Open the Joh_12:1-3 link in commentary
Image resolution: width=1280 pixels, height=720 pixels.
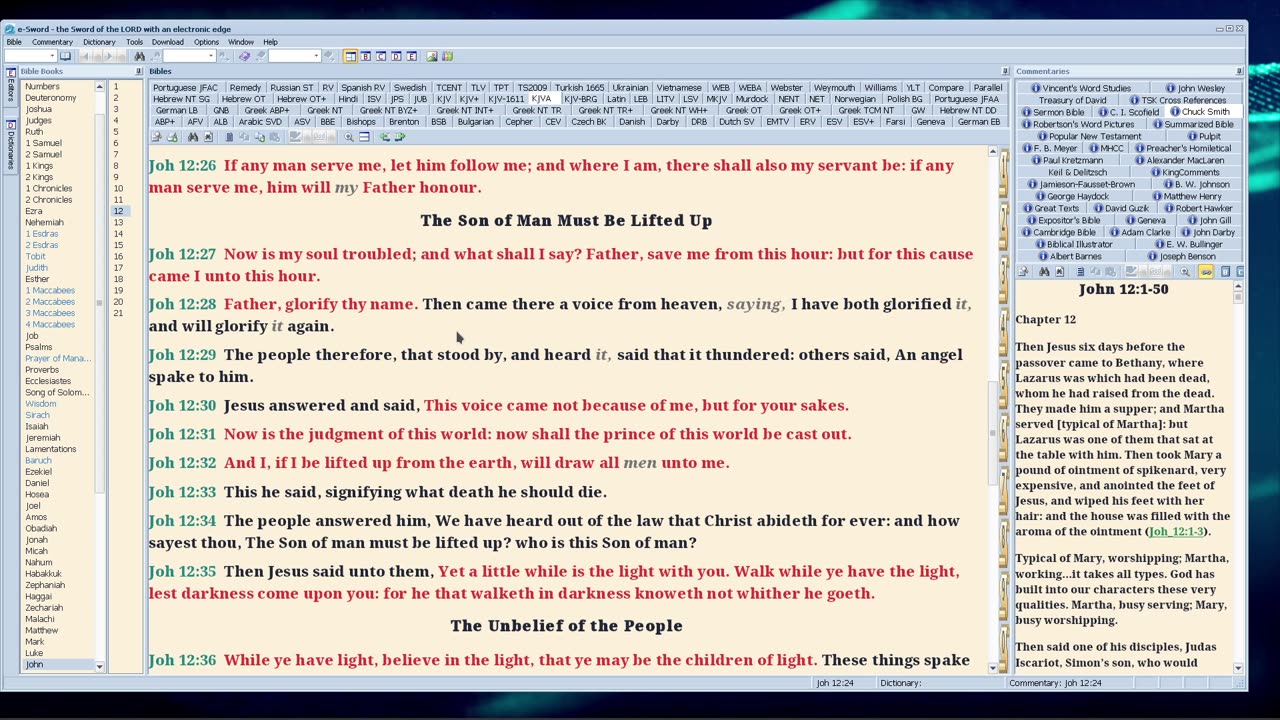click(x=1176, y=532)
